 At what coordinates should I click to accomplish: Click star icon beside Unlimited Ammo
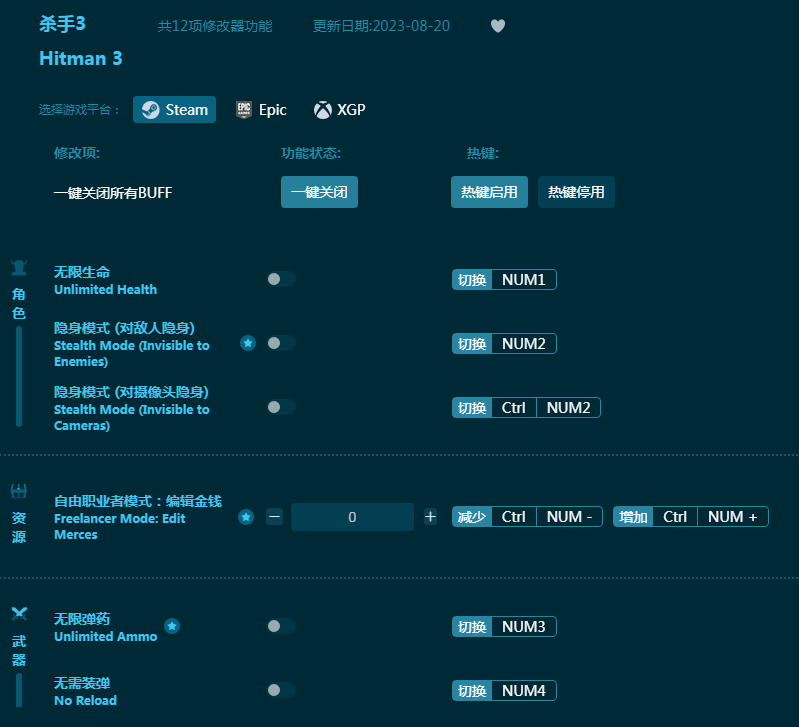[x=172, y=626]
